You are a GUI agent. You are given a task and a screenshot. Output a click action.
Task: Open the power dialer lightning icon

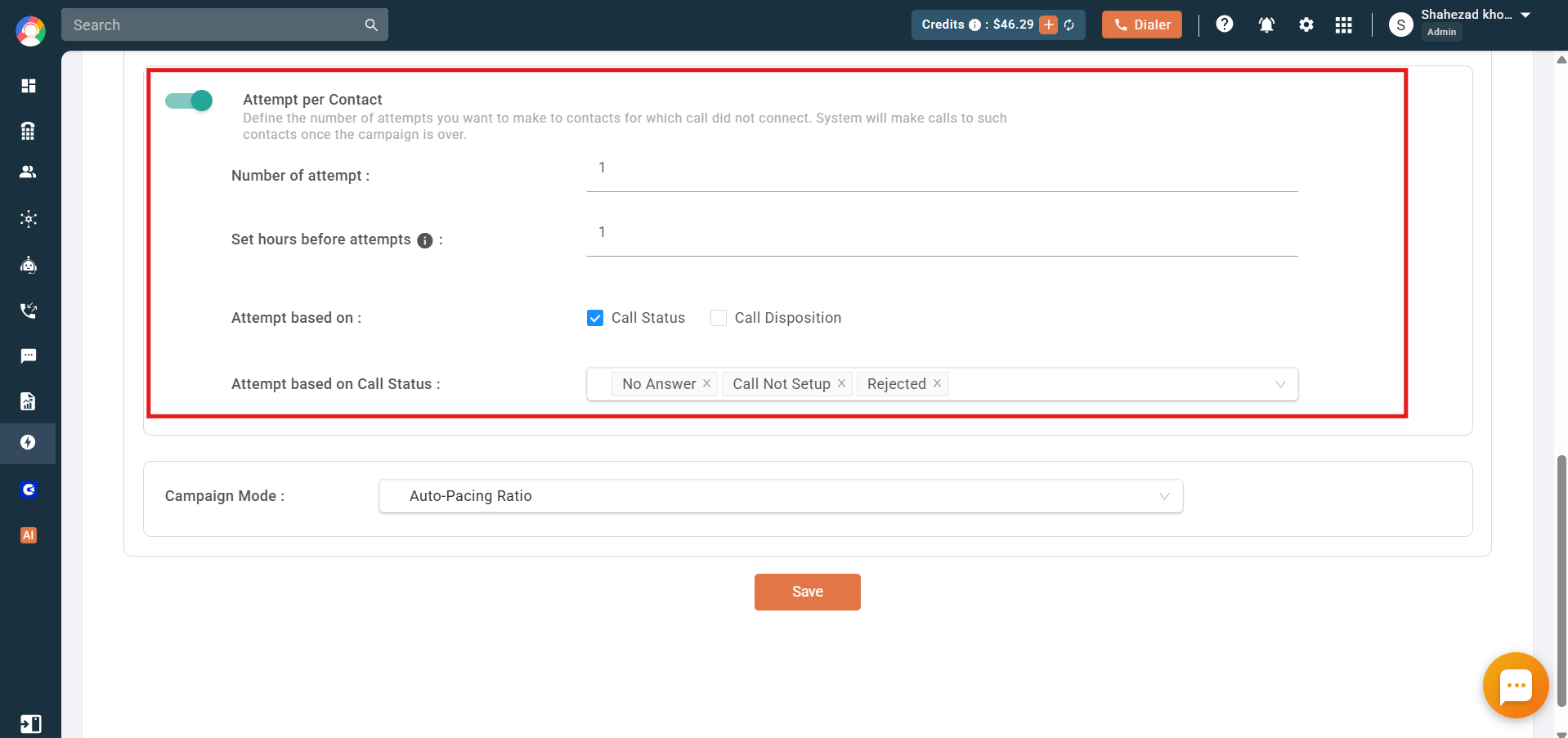point(29,442)
